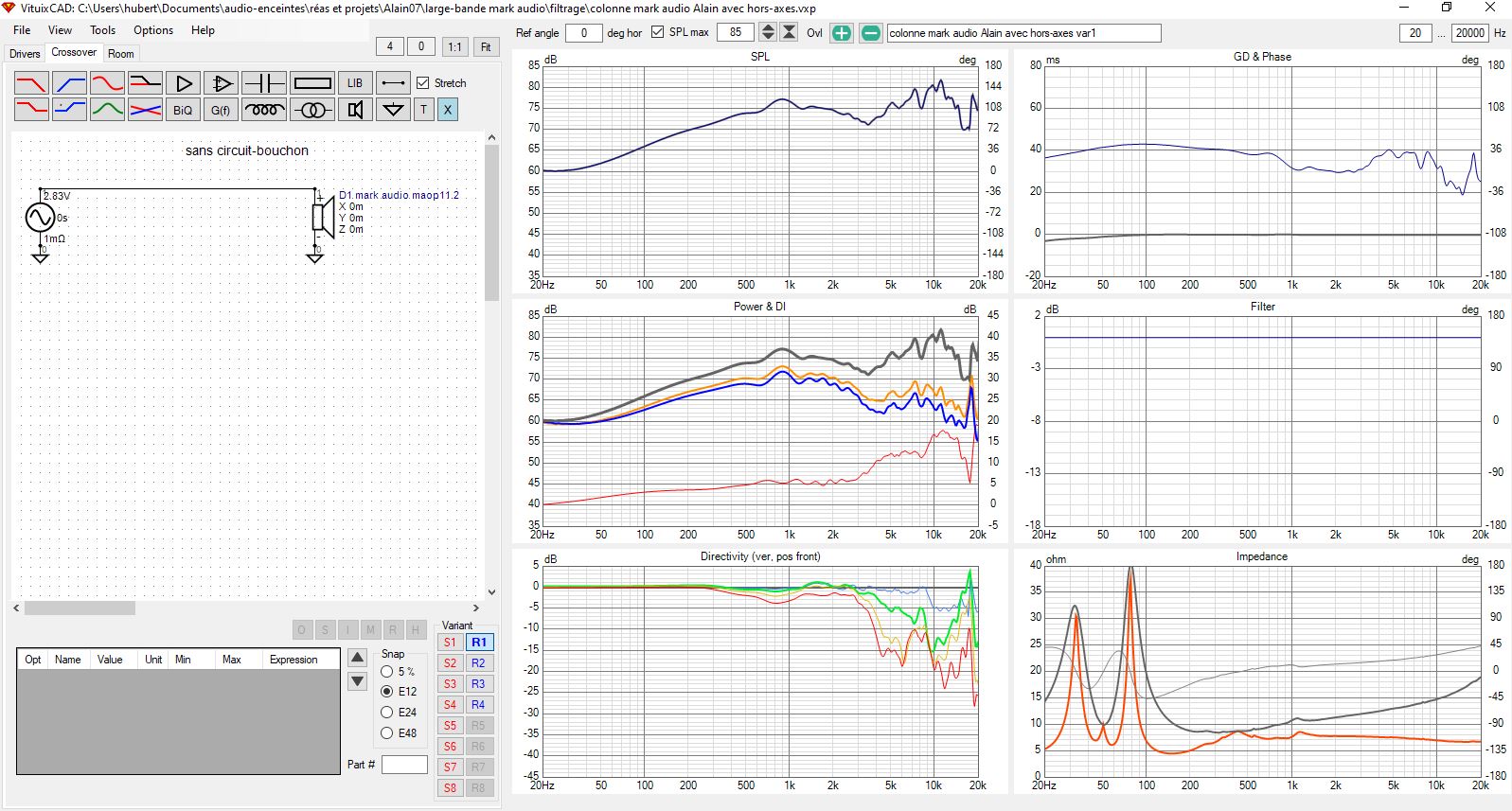Add an inductor coil component
The height and width of the screenshot is (811, 1512).
[x=263, y=110]
